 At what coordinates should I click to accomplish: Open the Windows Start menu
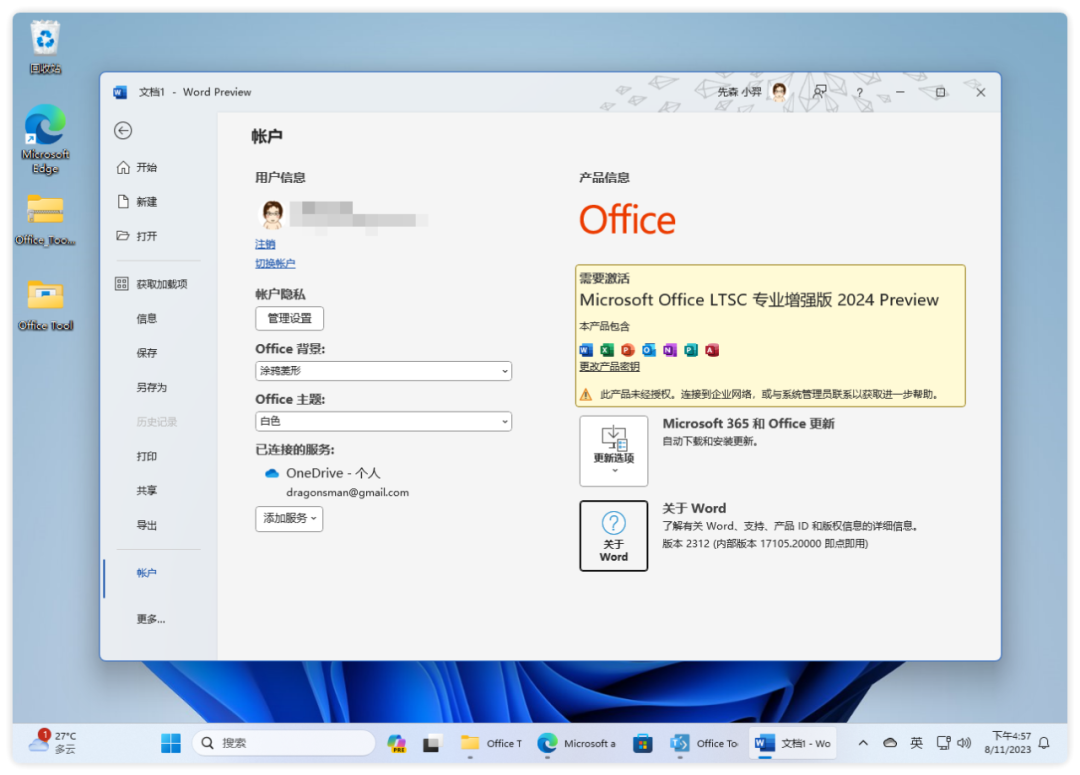(171, 743)
